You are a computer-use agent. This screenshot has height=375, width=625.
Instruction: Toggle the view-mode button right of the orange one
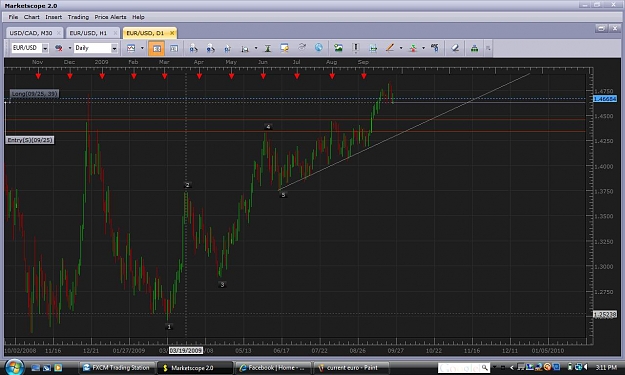pos(174,48)
